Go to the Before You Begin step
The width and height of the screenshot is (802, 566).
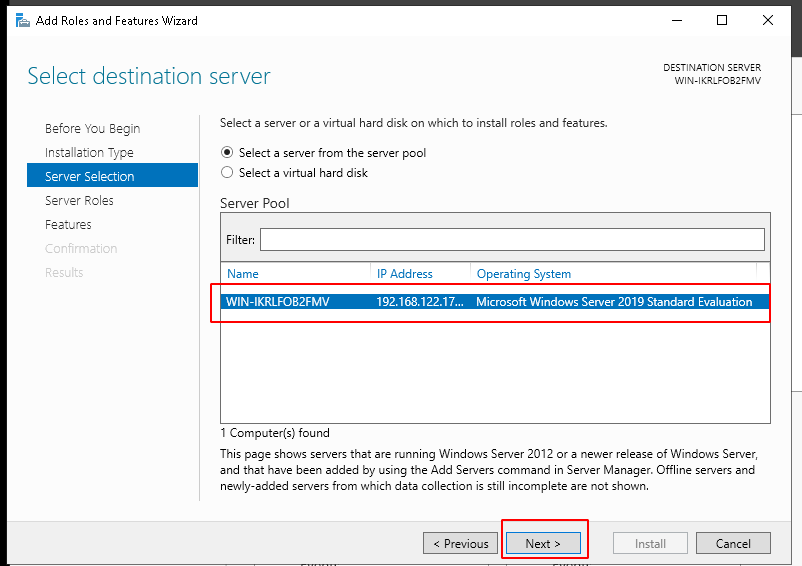[93, 128]
